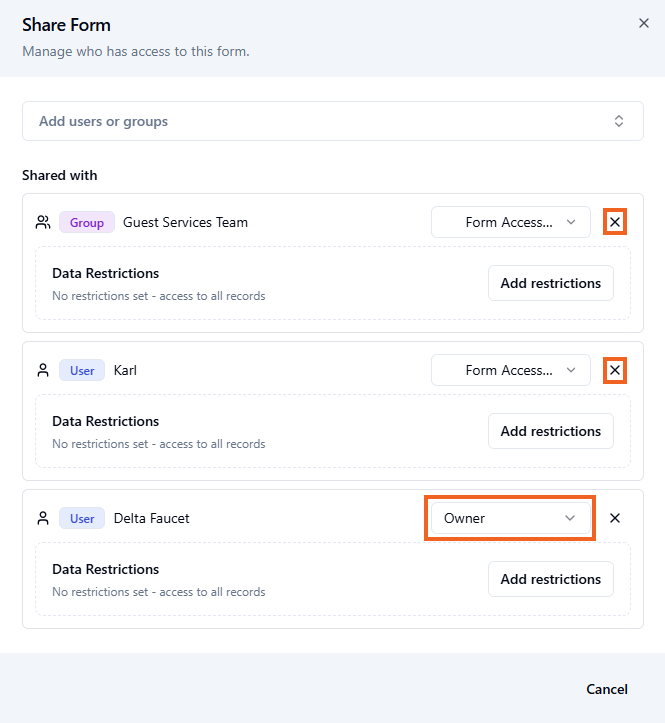Click the user icon next to Karl

click(43, 370)
